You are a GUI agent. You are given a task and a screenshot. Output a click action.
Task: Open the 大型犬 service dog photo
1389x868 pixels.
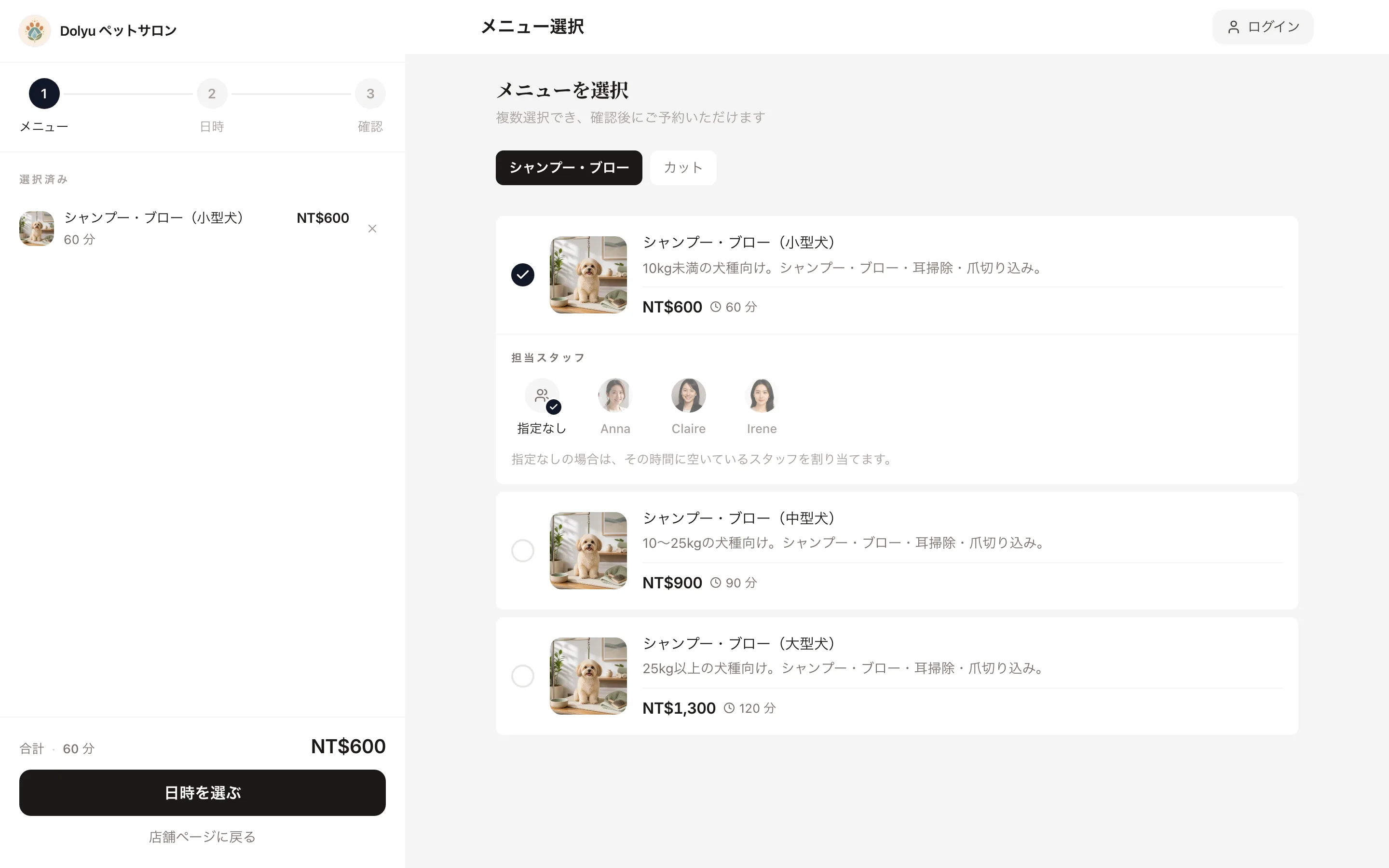588,676
